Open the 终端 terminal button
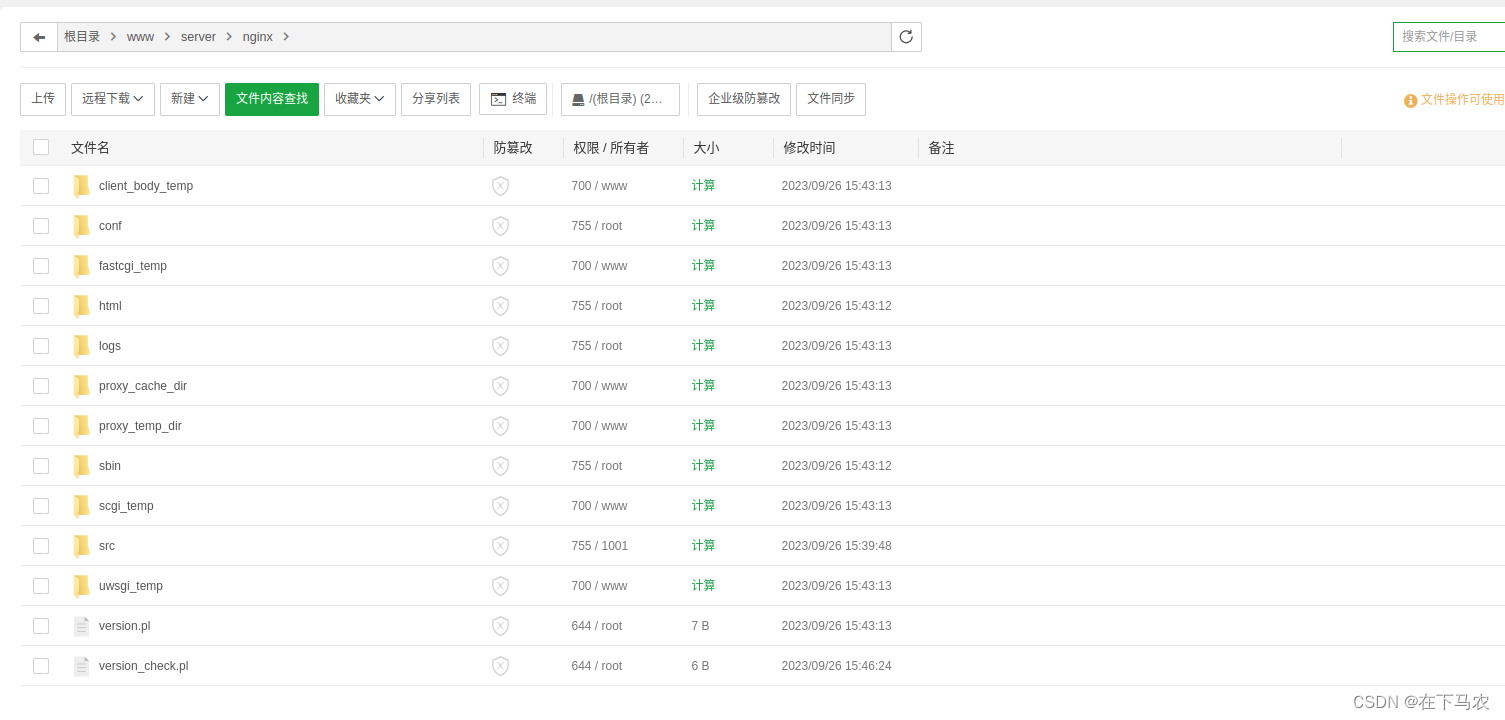Image resolution: width=1505 pixels, height=720 pixels. pyautogui.click(x=513, y=99)
